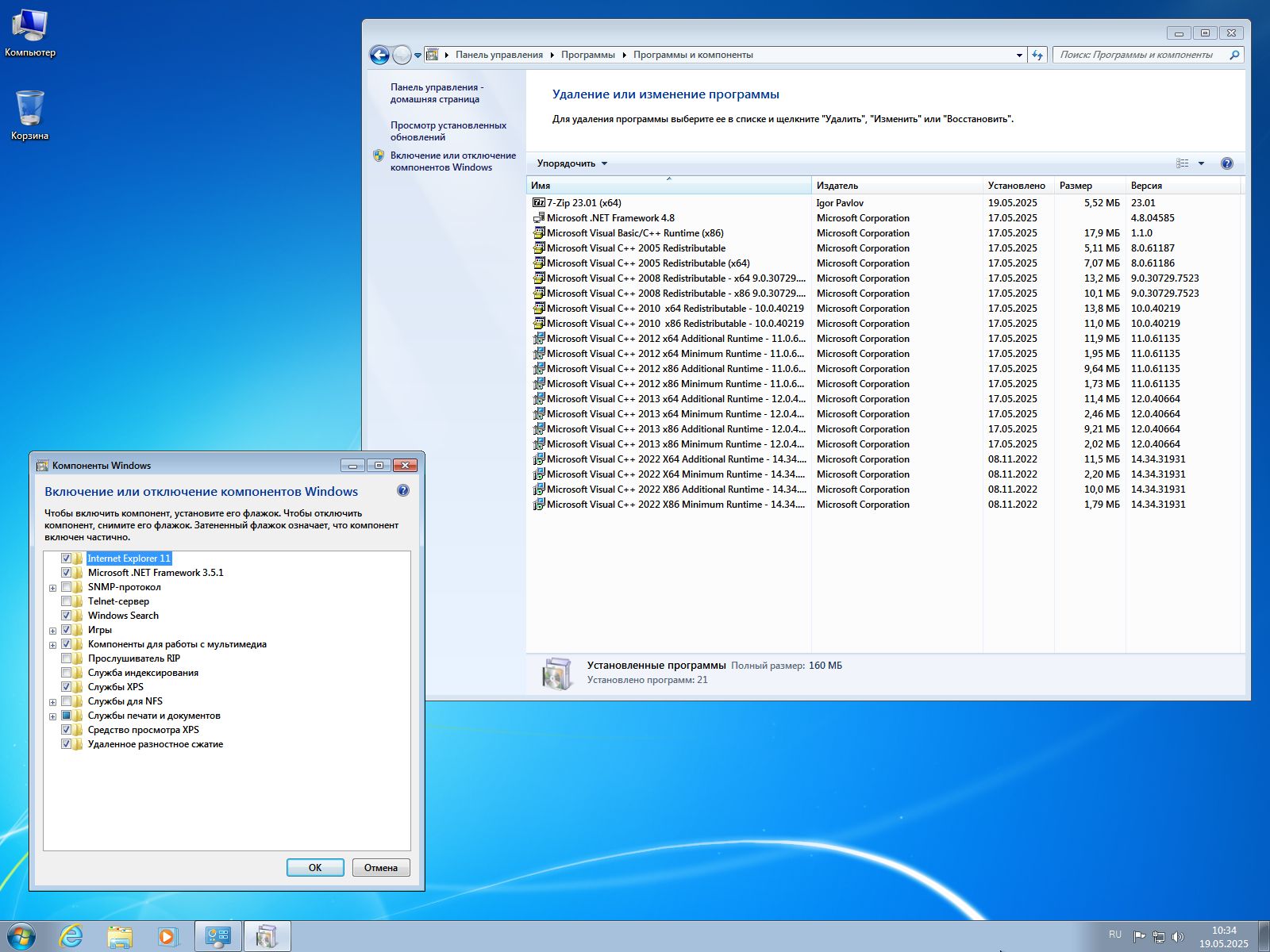This screenshot has height=952, width=1270.
Task: Expand the SNMP-протокол tree node
Action: pyautogui.click(x=53, y=588)
